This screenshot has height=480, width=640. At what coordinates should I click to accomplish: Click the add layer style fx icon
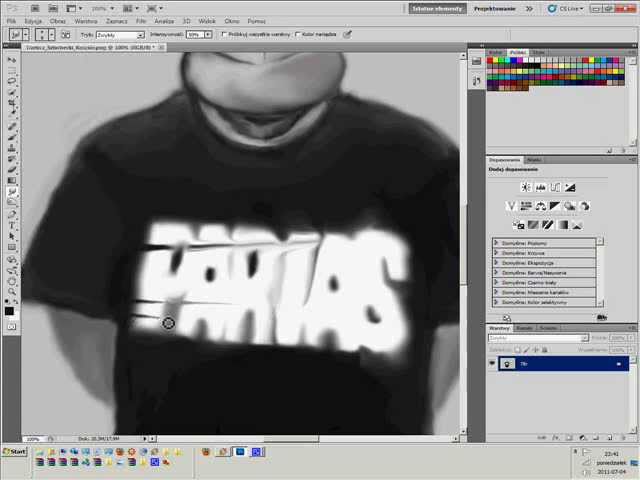click(x=556, y=438)
